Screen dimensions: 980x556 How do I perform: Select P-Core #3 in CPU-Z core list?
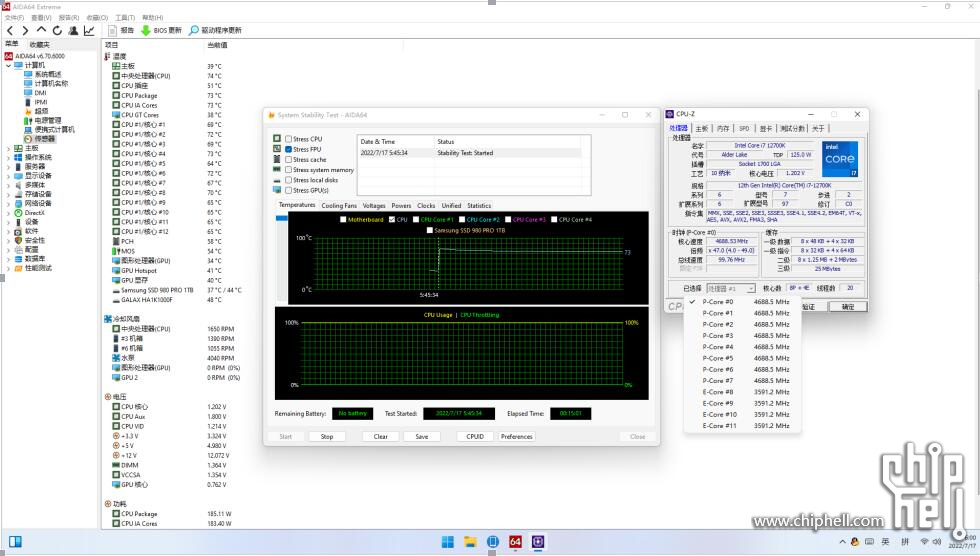click(x=742, y=335)
